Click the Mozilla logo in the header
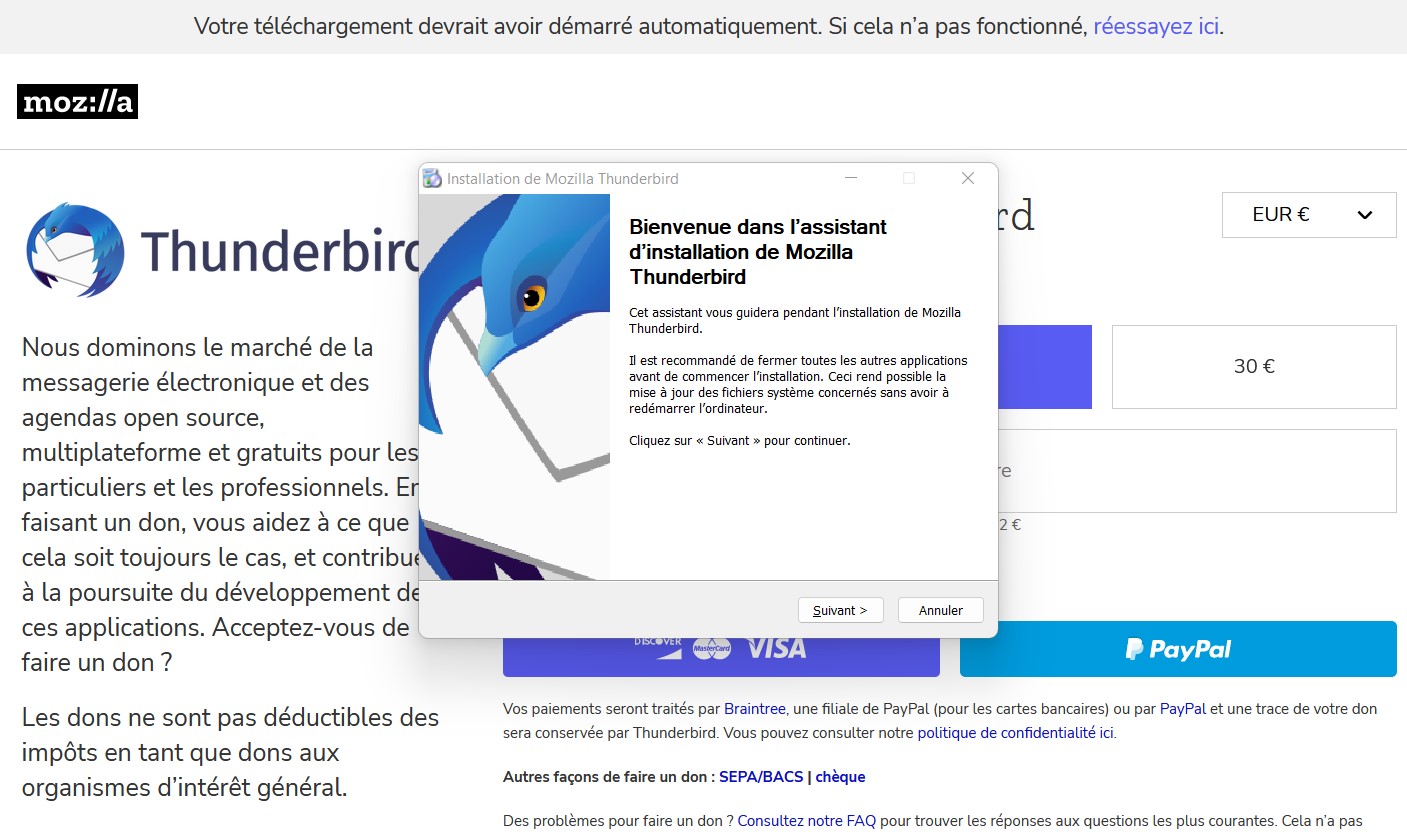 77,102
